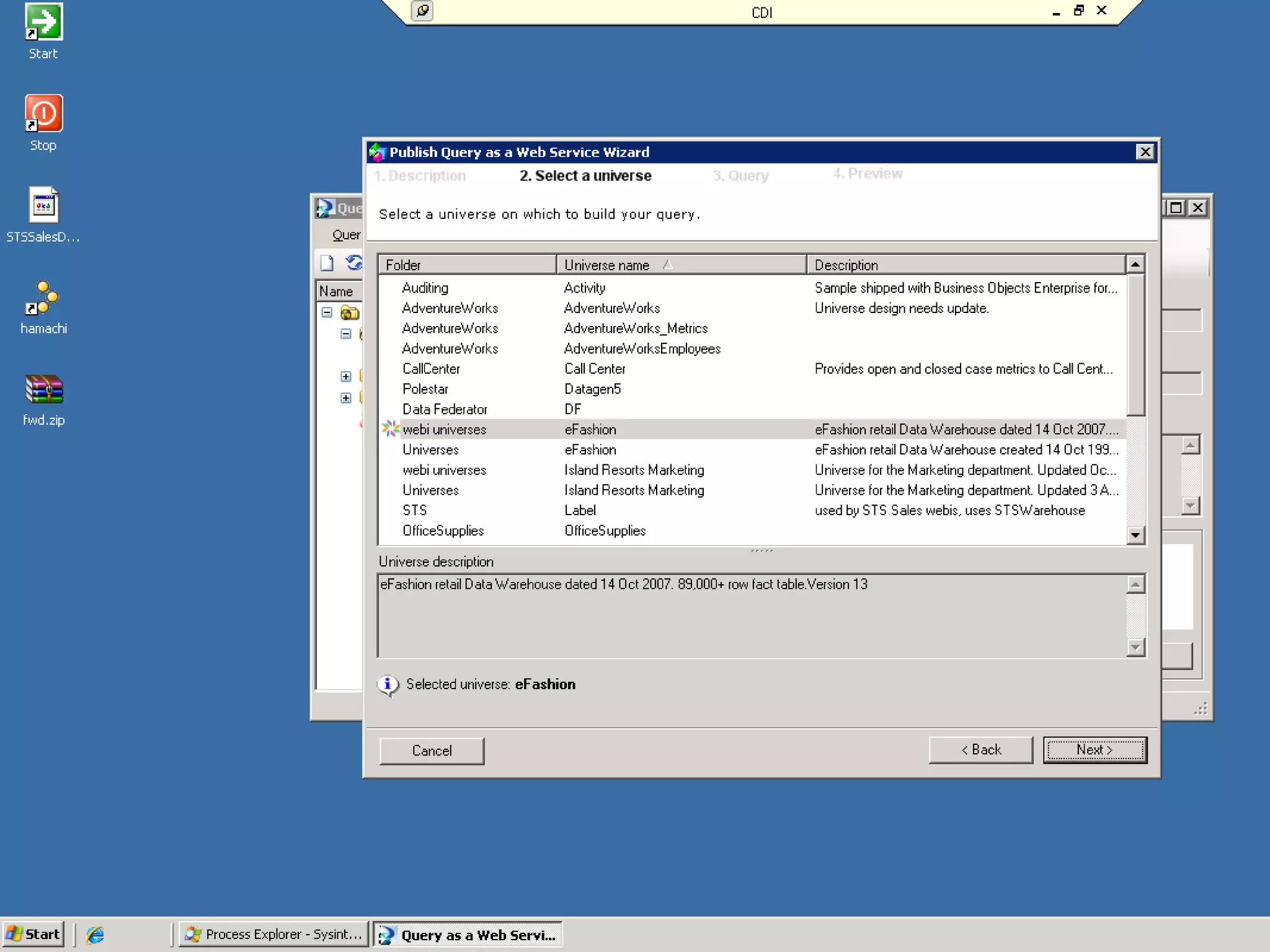Restore the CDI remote session window

(1079, 11)
